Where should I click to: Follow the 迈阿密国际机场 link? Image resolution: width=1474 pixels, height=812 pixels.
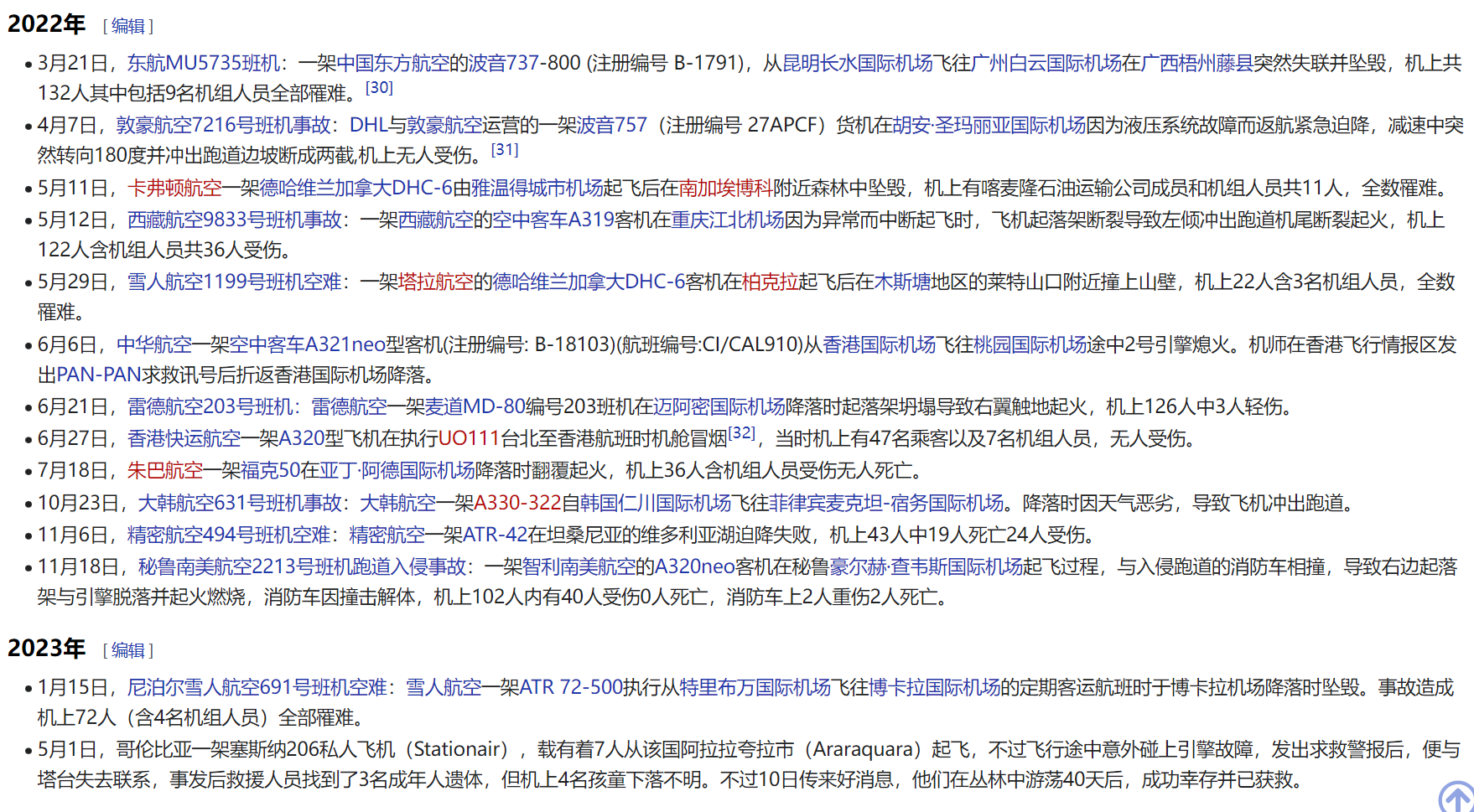(x=719, y=406)
